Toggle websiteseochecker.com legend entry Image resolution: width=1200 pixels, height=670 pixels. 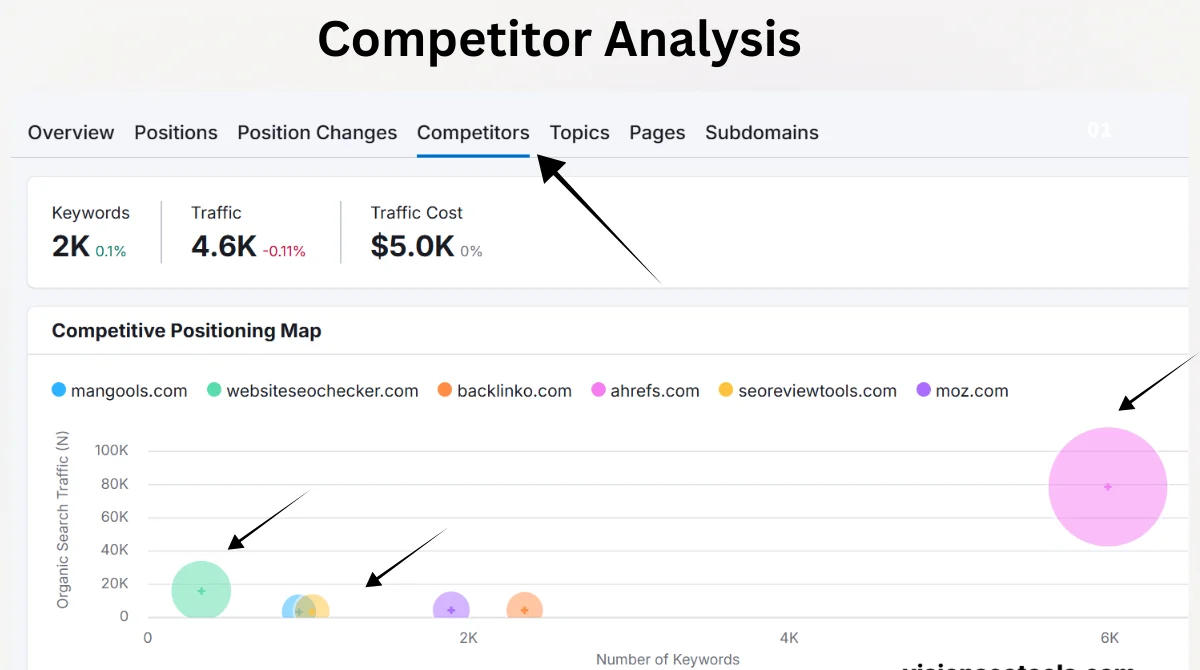tap(312, 390)
